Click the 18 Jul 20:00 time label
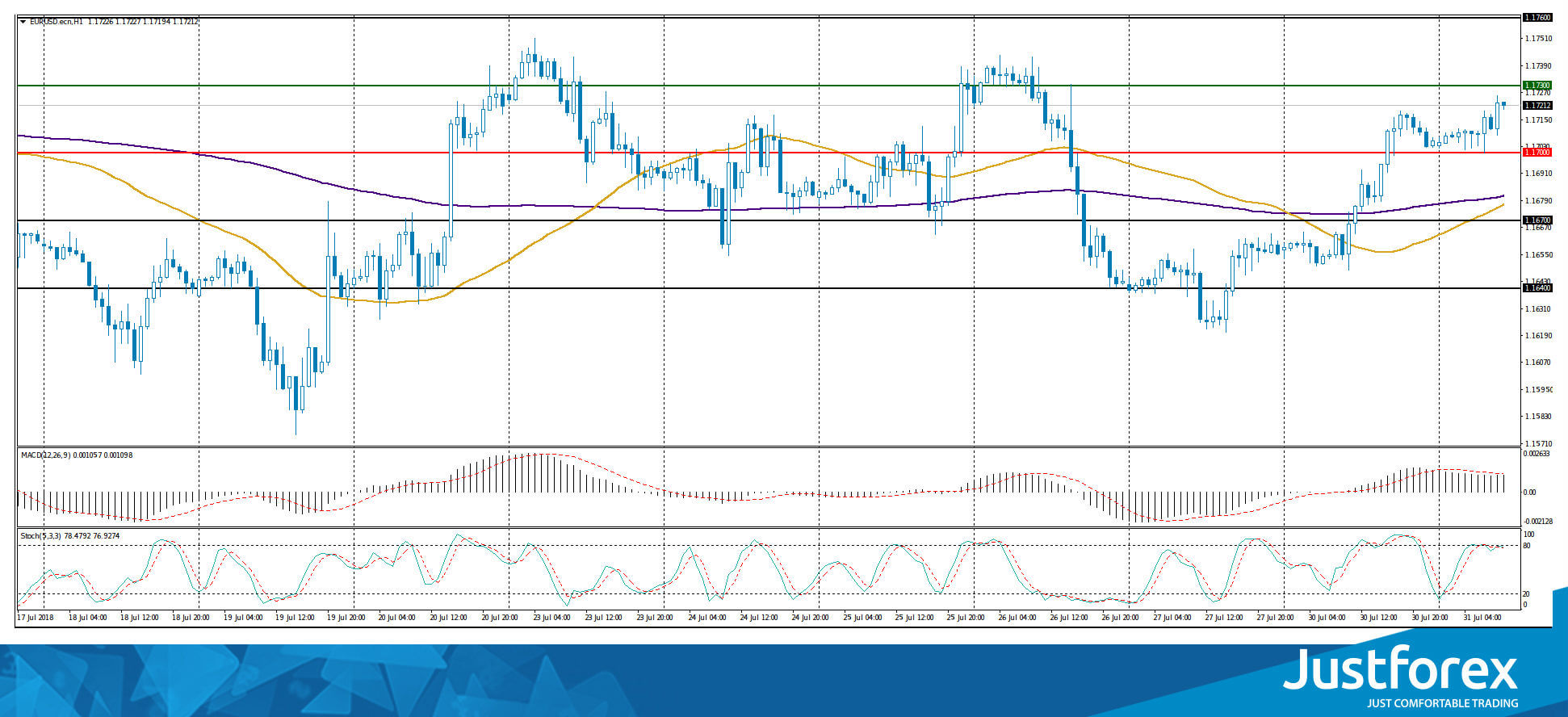Image resolution: width=1568 pixels, height=717 pixels. (x=192, y=617)
